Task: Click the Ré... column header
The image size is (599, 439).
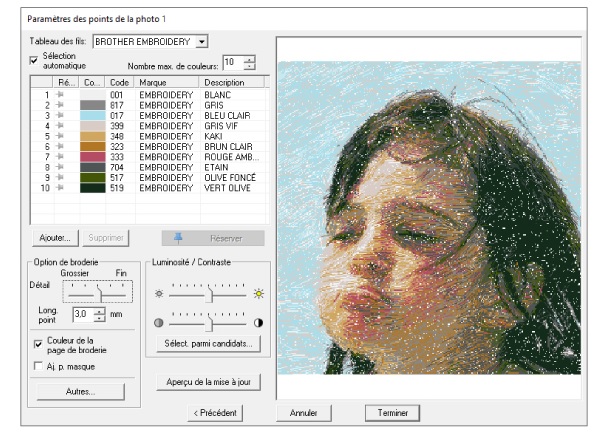Action: (66, 82)
